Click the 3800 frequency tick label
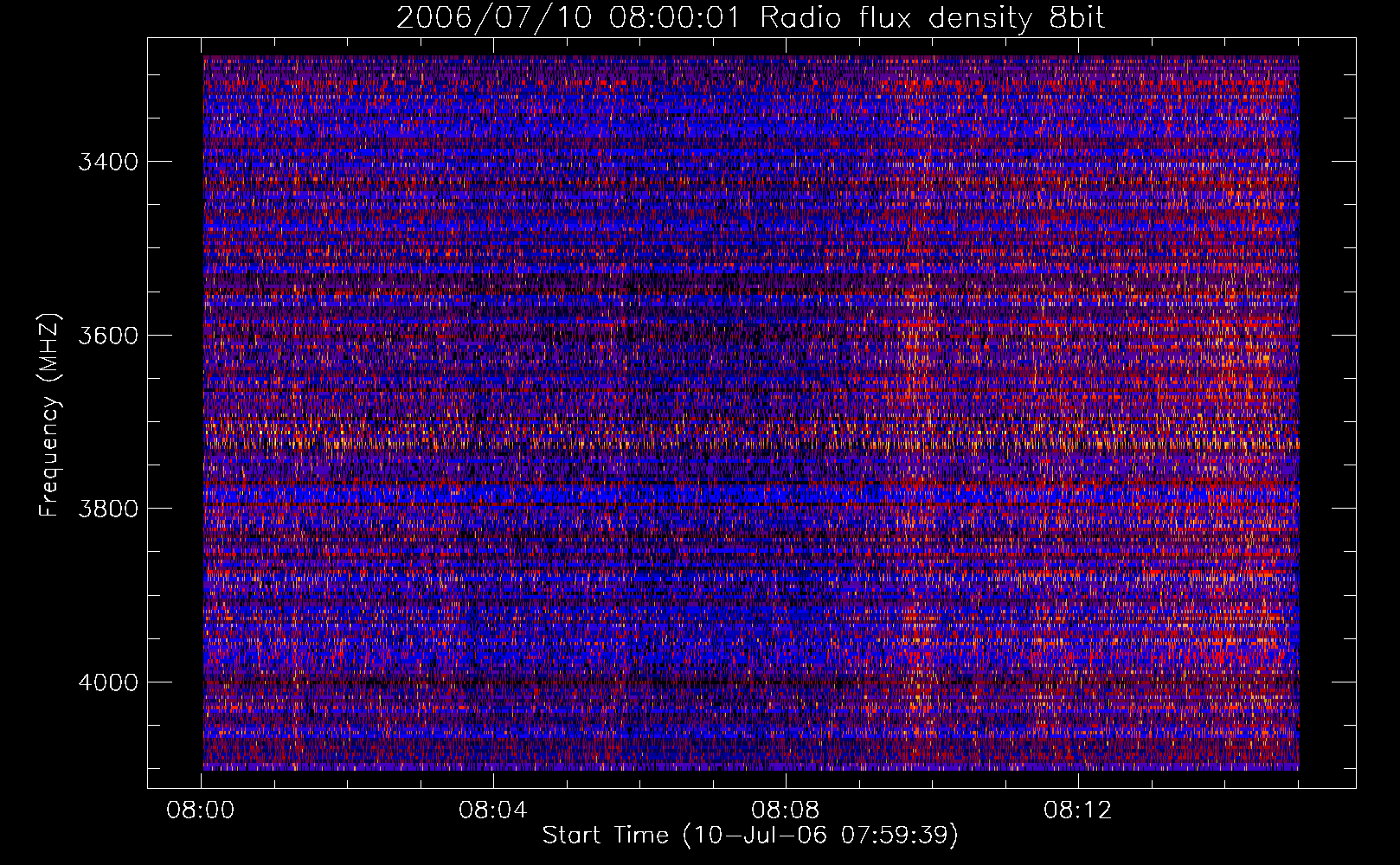1400x865 pixels. point(108,509)
